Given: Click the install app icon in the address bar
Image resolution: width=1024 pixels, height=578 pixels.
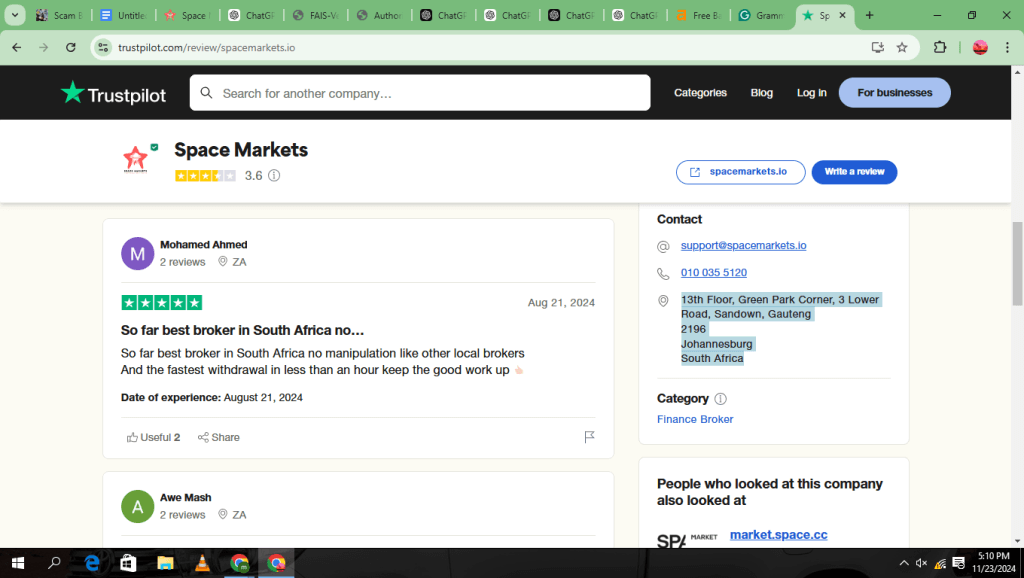Looking at the screenshot, I should click(878, 47).
